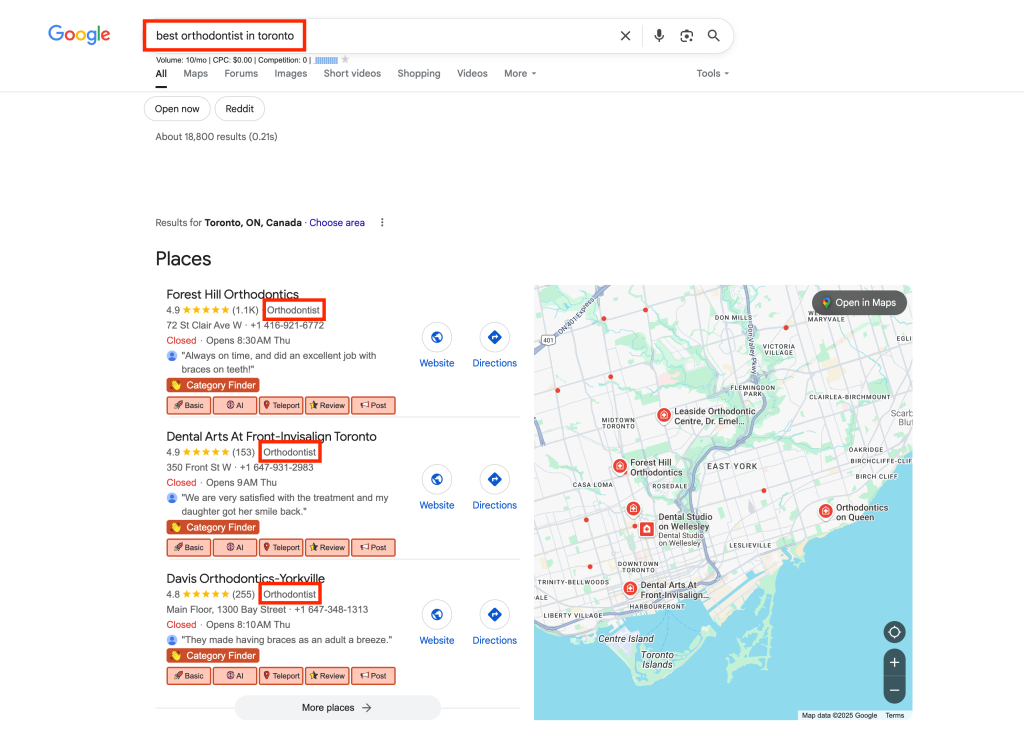The width and height of the screenshot is (1024, 737).
Task: Switch to the Maps tab
Action: coord(195,74)
